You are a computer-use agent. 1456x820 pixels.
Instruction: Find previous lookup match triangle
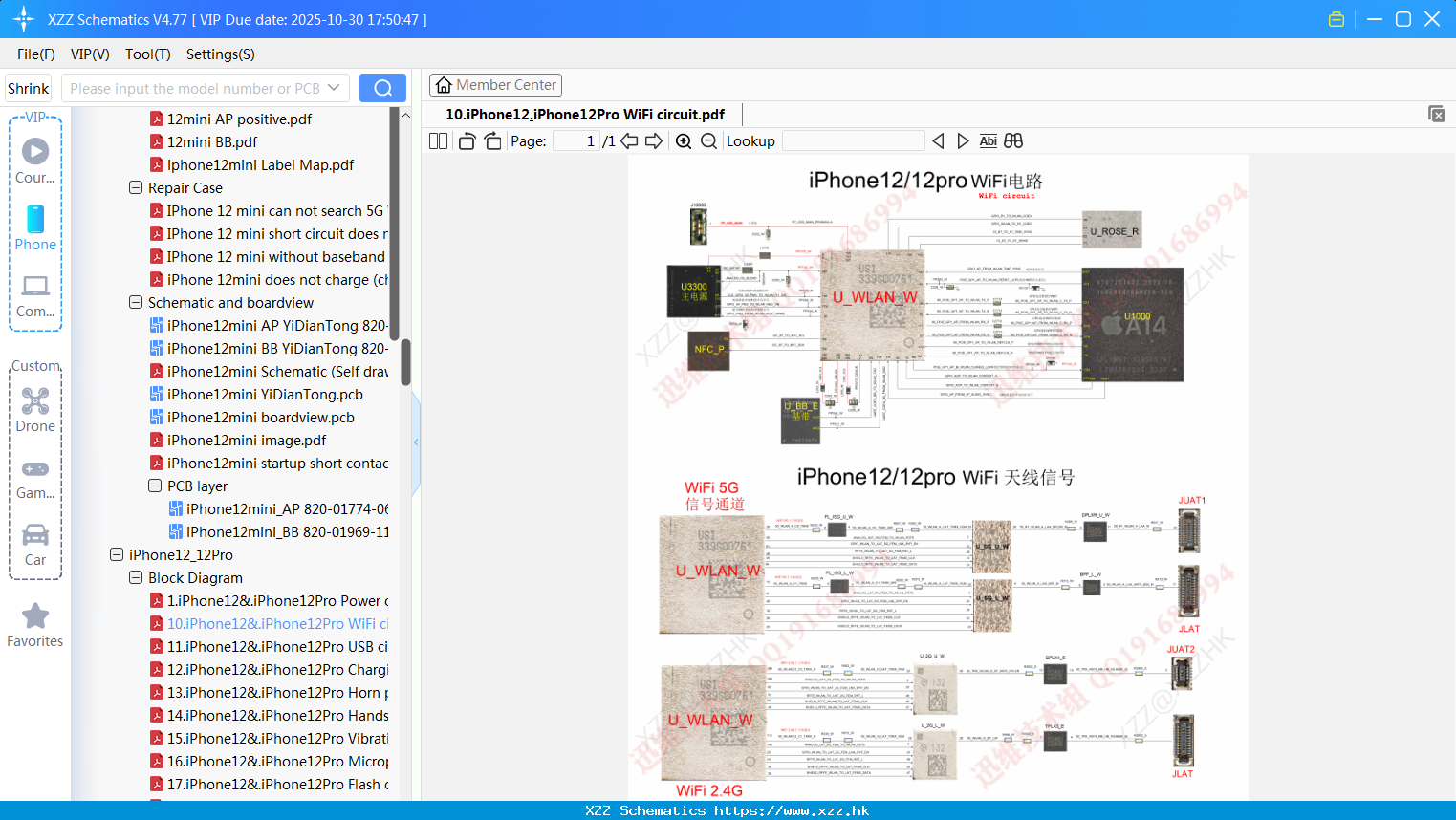click(x=938, y=141)
